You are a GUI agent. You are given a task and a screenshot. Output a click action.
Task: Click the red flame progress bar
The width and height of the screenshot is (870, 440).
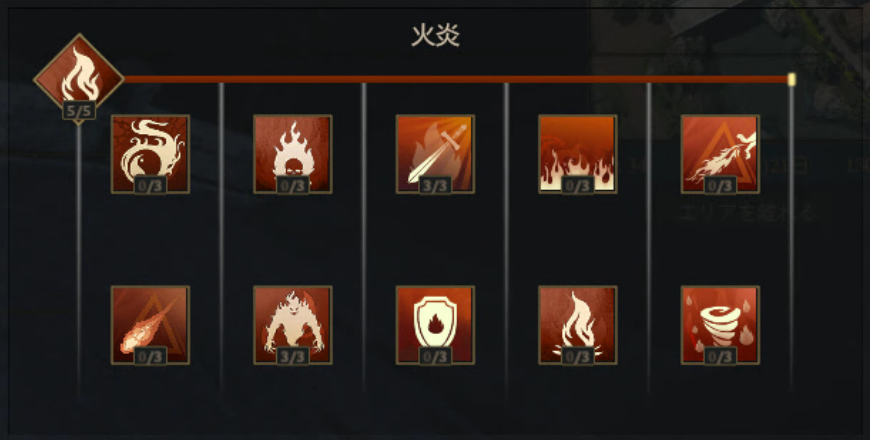456,79
